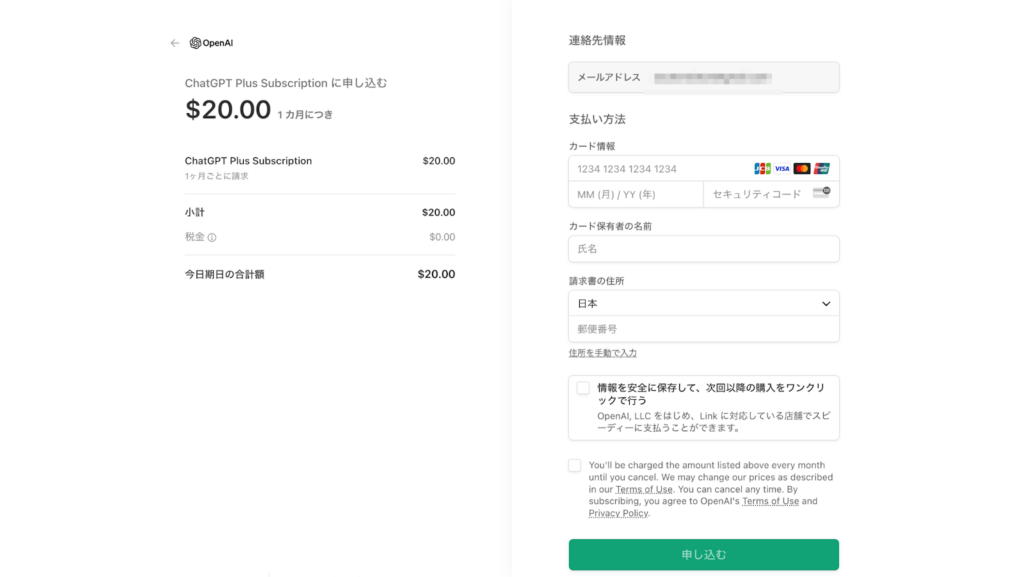
Task: Click the 住所を手動で入力 link
Action: click(603, 353)
